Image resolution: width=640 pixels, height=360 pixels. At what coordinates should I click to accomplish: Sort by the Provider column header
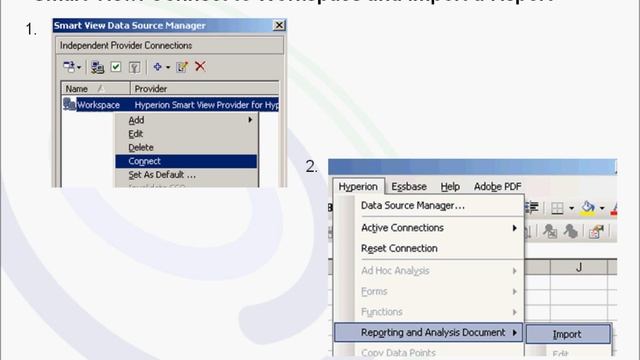pos(204,89)
